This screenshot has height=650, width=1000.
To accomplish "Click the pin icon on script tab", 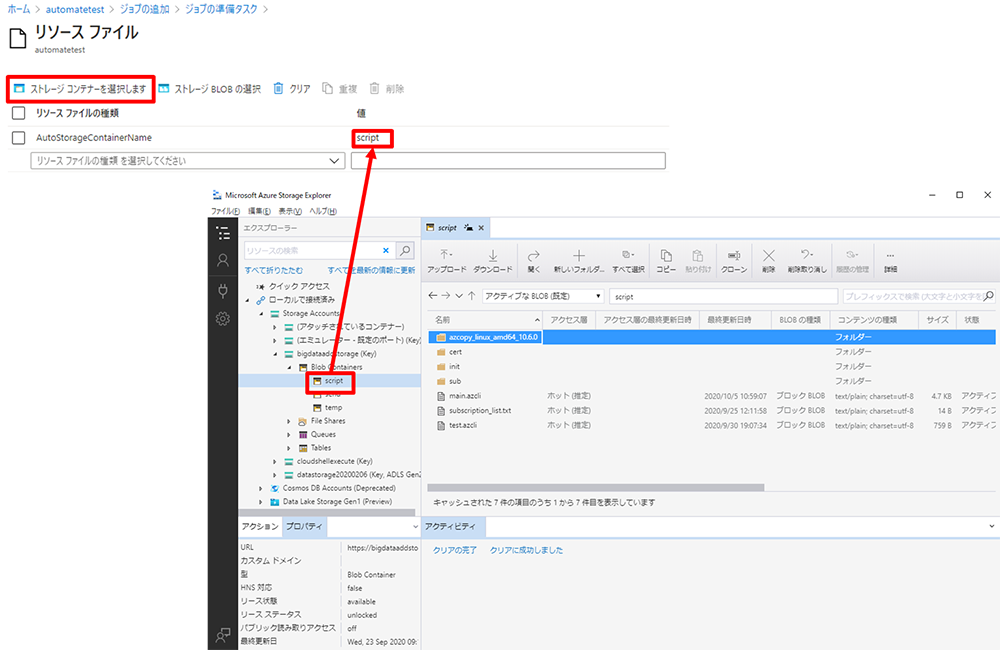I will pos(469,228).
